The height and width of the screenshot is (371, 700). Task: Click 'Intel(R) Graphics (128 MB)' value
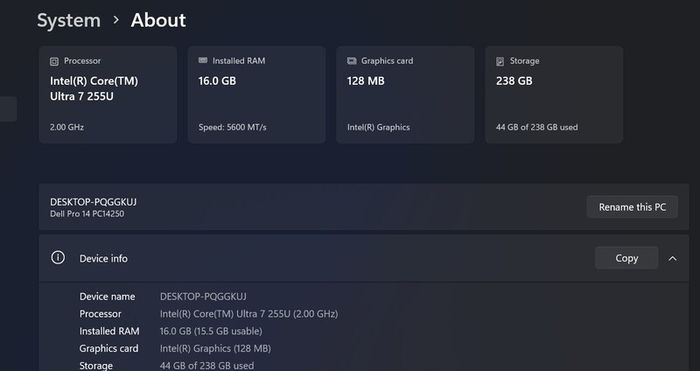coord(216,349)
